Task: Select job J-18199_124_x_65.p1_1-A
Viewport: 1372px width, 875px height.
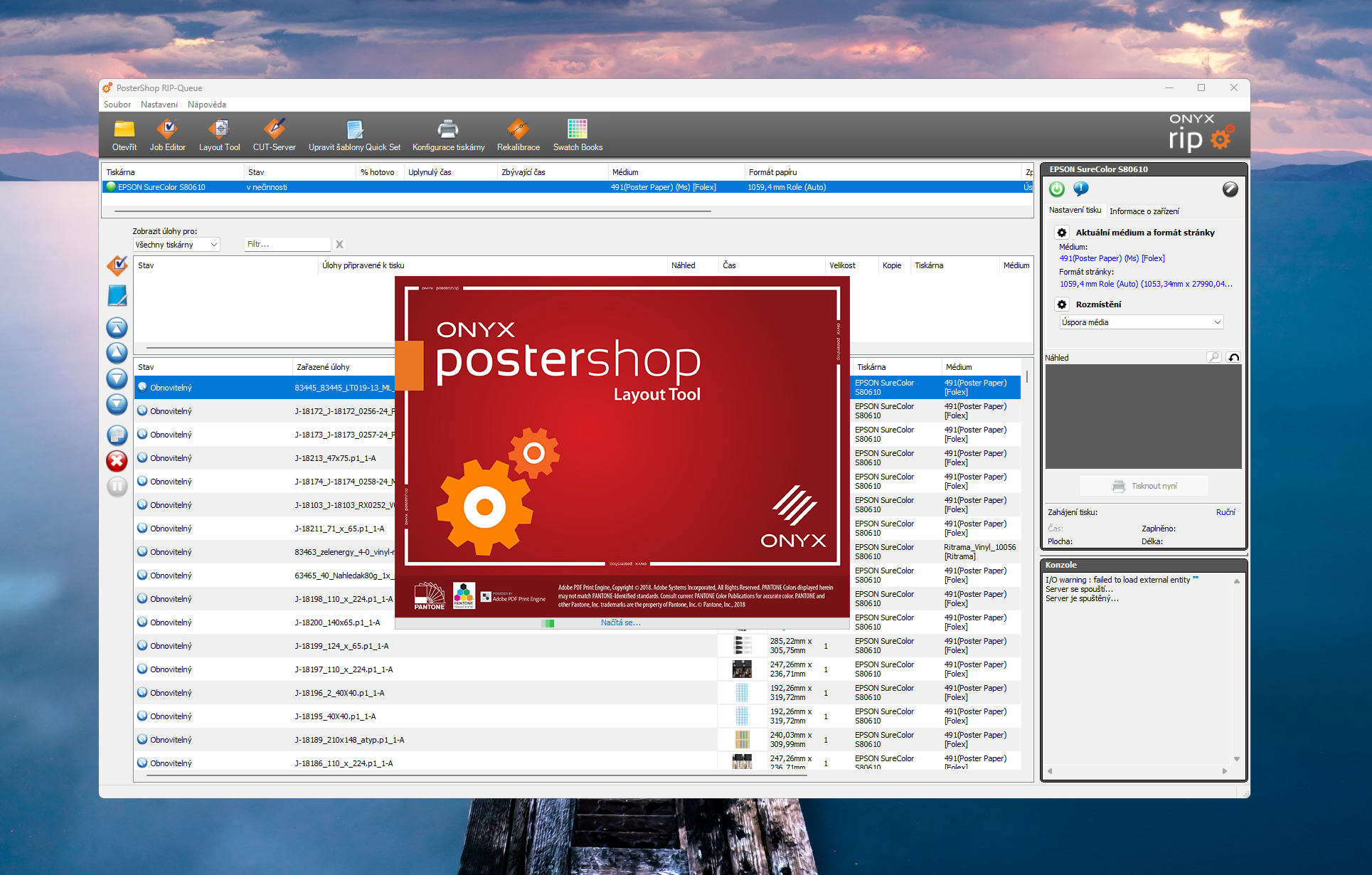Action: click(578, 646)
